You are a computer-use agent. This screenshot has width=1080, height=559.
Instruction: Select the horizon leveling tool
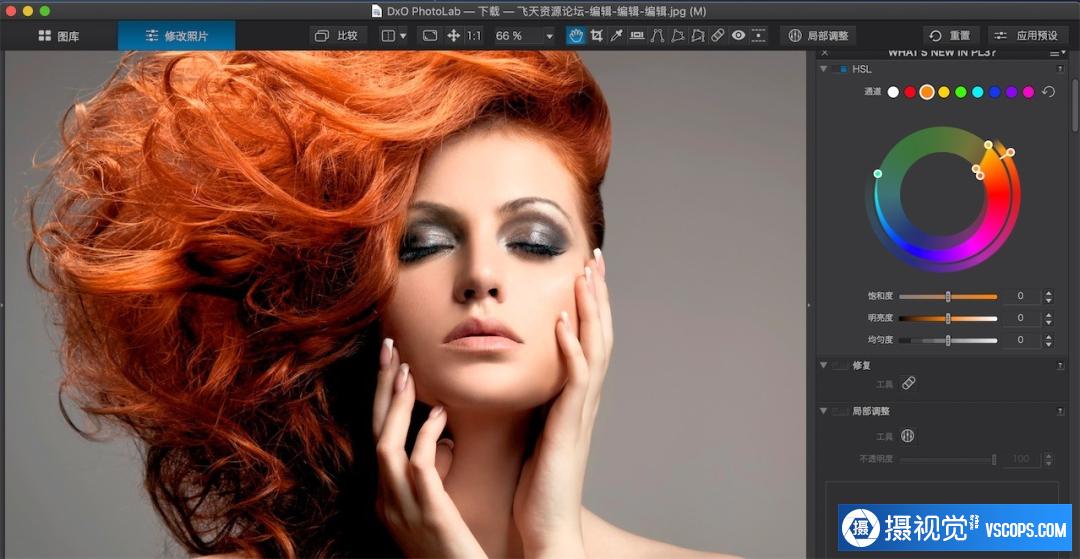point(637,36)
